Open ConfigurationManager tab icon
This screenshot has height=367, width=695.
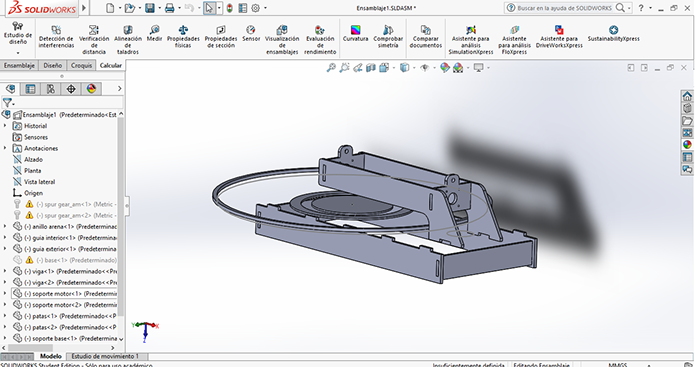51,89
